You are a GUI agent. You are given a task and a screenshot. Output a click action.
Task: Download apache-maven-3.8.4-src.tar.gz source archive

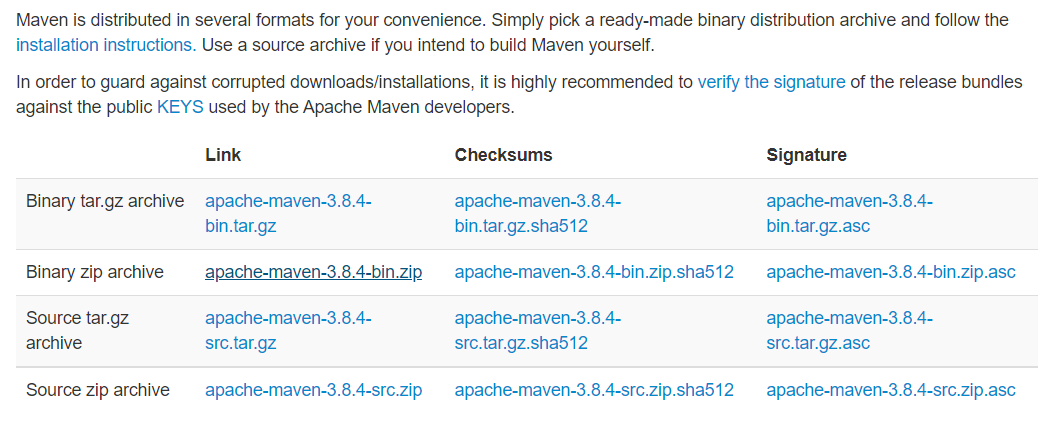[288, 331]
